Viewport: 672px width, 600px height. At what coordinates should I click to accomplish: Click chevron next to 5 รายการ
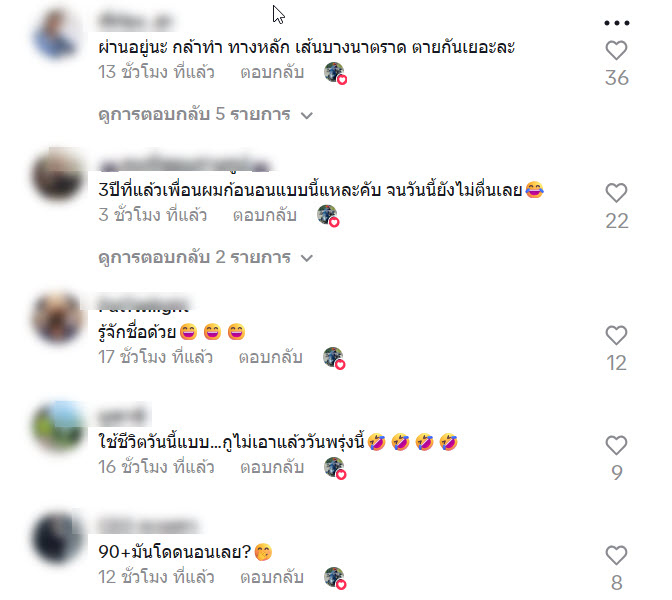pos(307,115)
